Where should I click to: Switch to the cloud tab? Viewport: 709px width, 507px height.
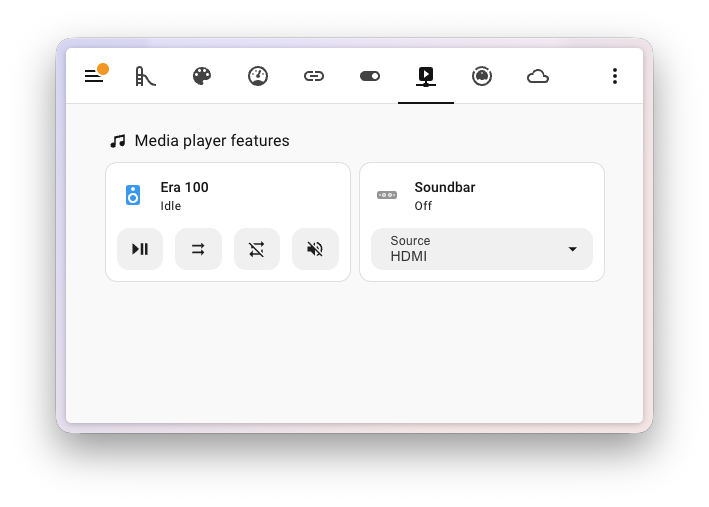538,76
